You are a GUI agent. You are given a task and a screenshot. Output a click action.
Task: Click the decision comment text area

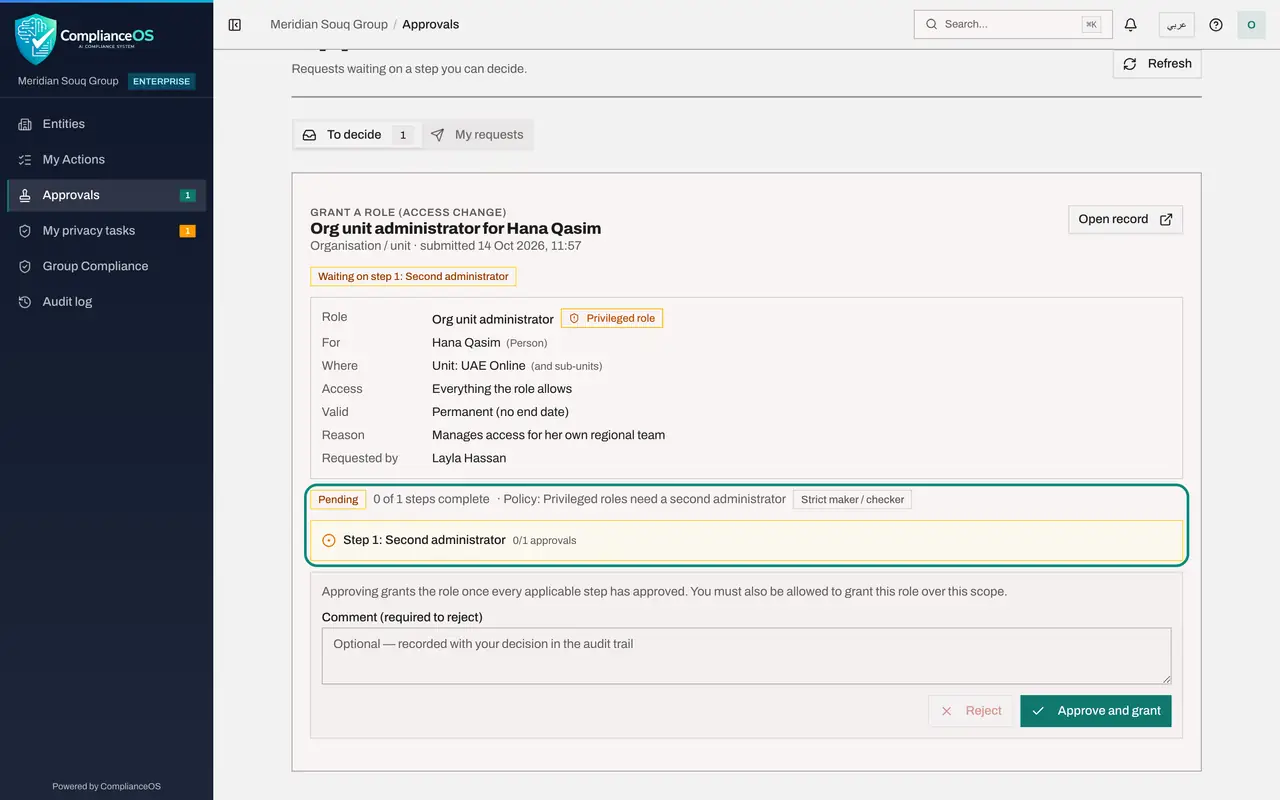click(x=746, y=656)
